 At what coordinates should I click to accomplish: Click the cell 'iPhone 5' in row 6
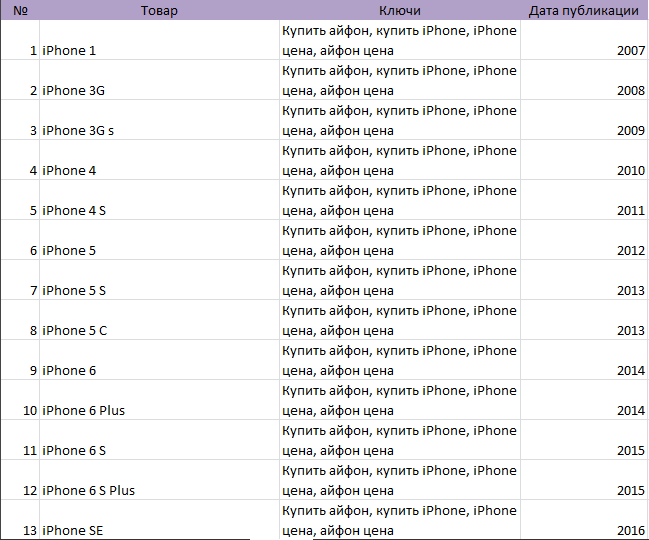click(x=159, y=240)
